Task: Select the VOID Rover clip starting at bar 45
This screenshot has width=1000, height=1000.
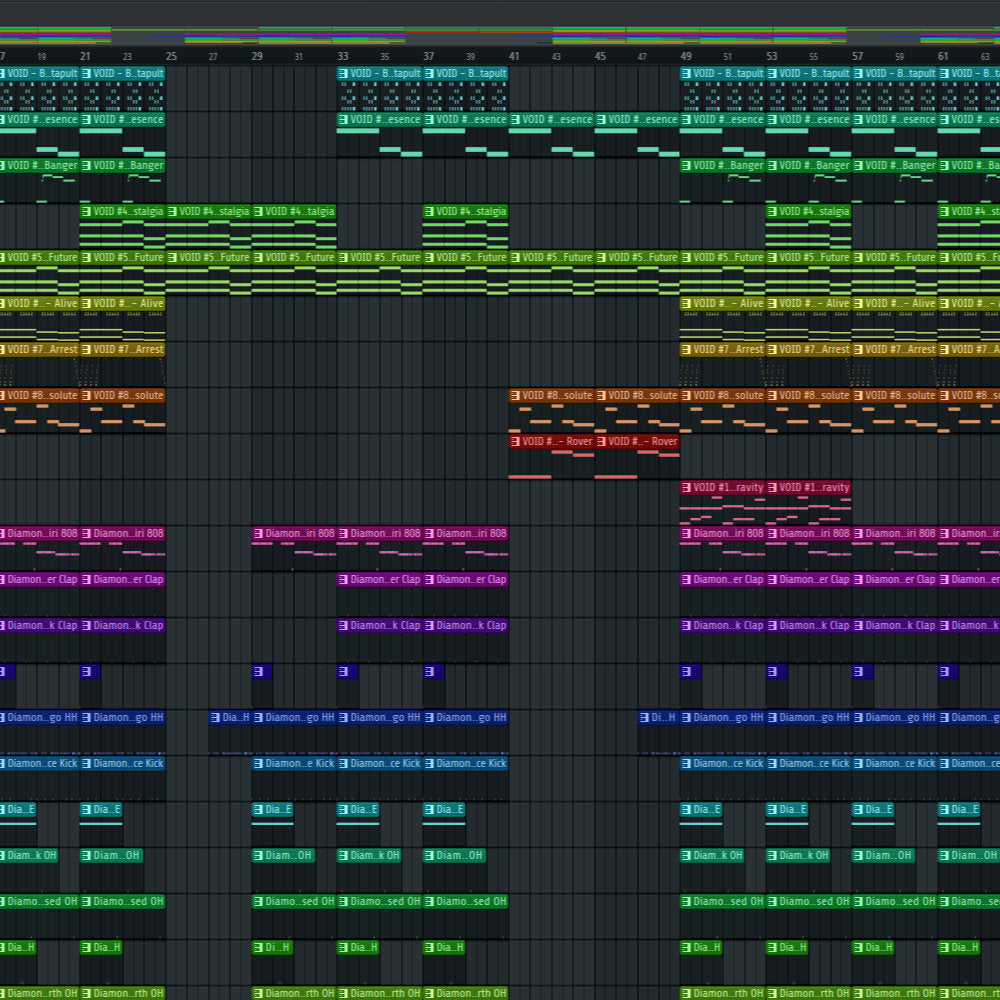Action: [642, 442]
